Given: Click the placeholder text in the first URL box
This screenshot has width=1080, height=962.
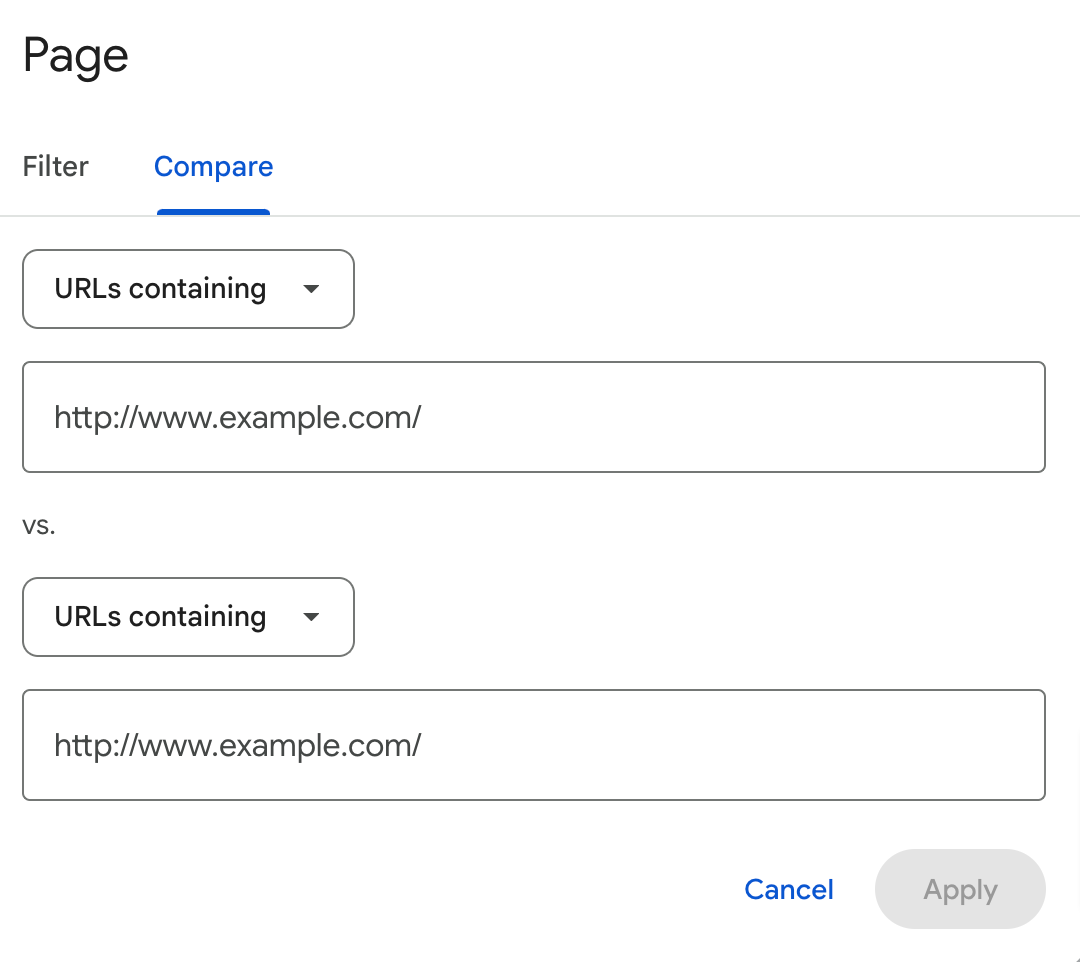Looking at the screenshot, I should (x=238, y=417).
